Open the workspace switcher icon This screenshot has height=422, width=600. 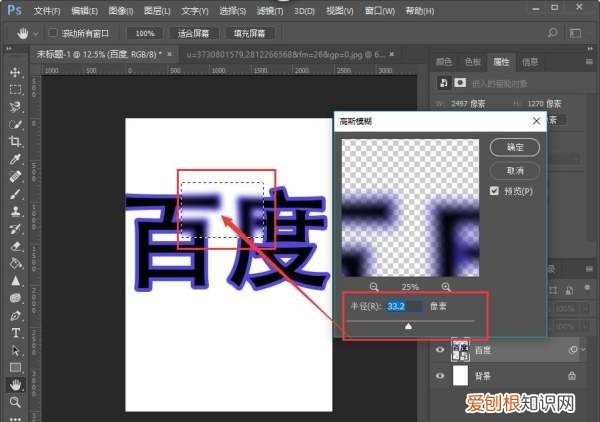[575, 33]
